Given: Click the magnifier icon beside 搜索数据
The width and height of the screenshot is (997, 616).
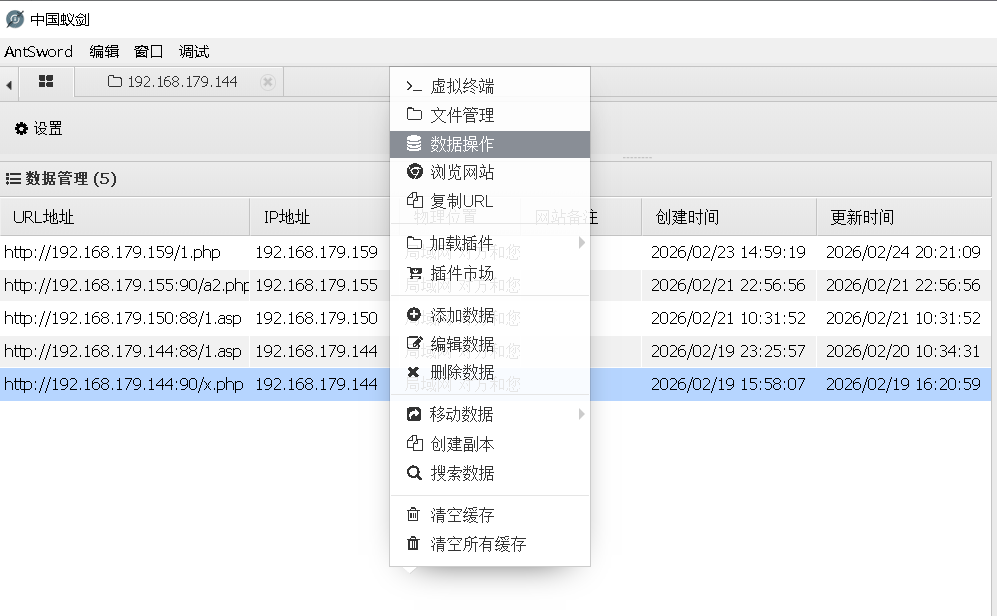Looking at the screenshot, I should (x=414, y=473).
